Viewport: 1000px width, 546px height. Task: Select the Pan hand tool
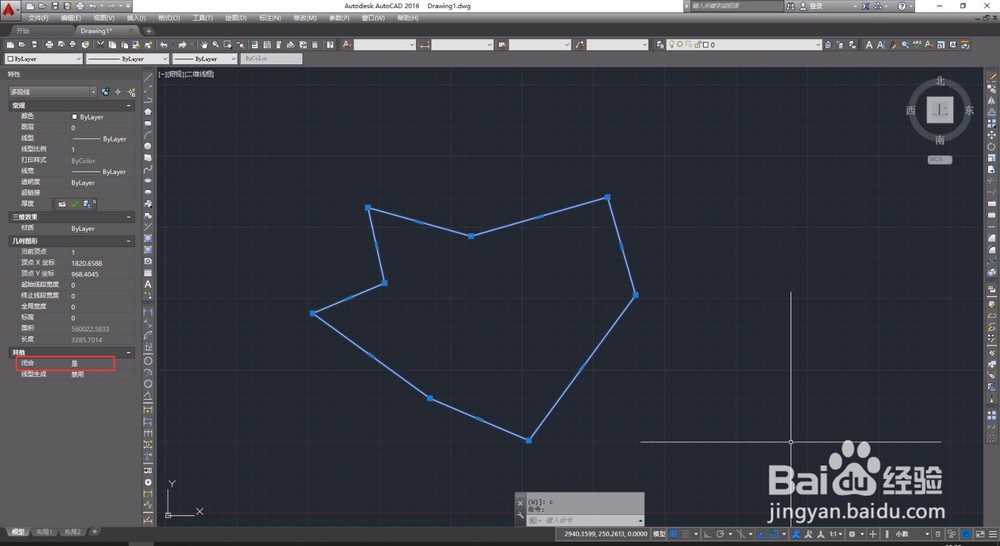[x=203, y=45]
